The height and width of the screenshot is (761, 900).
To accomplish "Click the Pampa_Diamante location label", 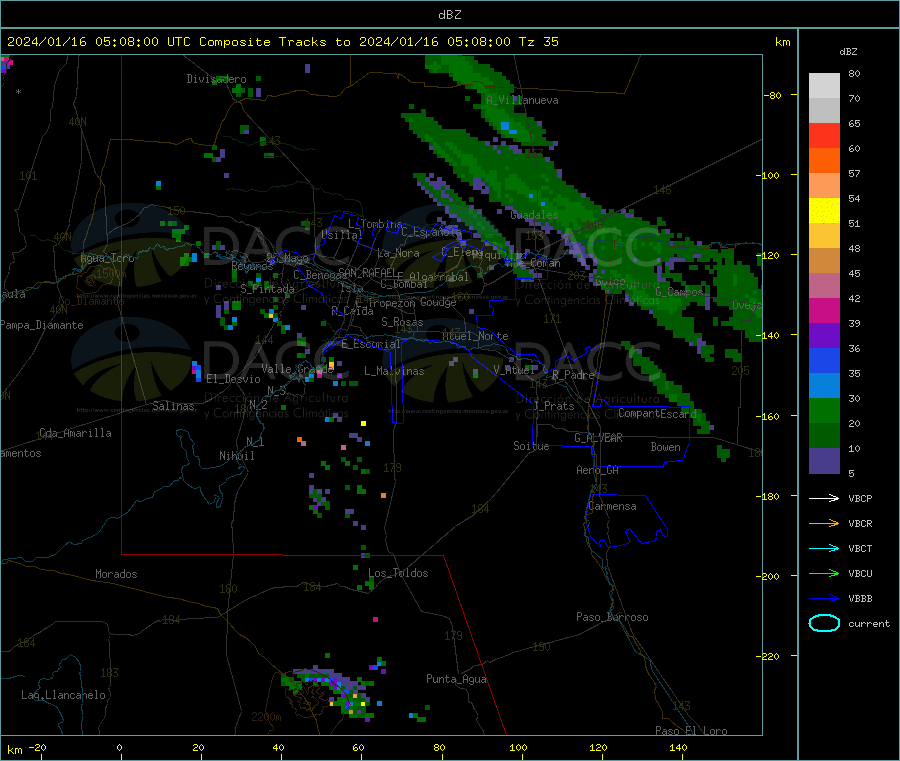I will [41, 325].
